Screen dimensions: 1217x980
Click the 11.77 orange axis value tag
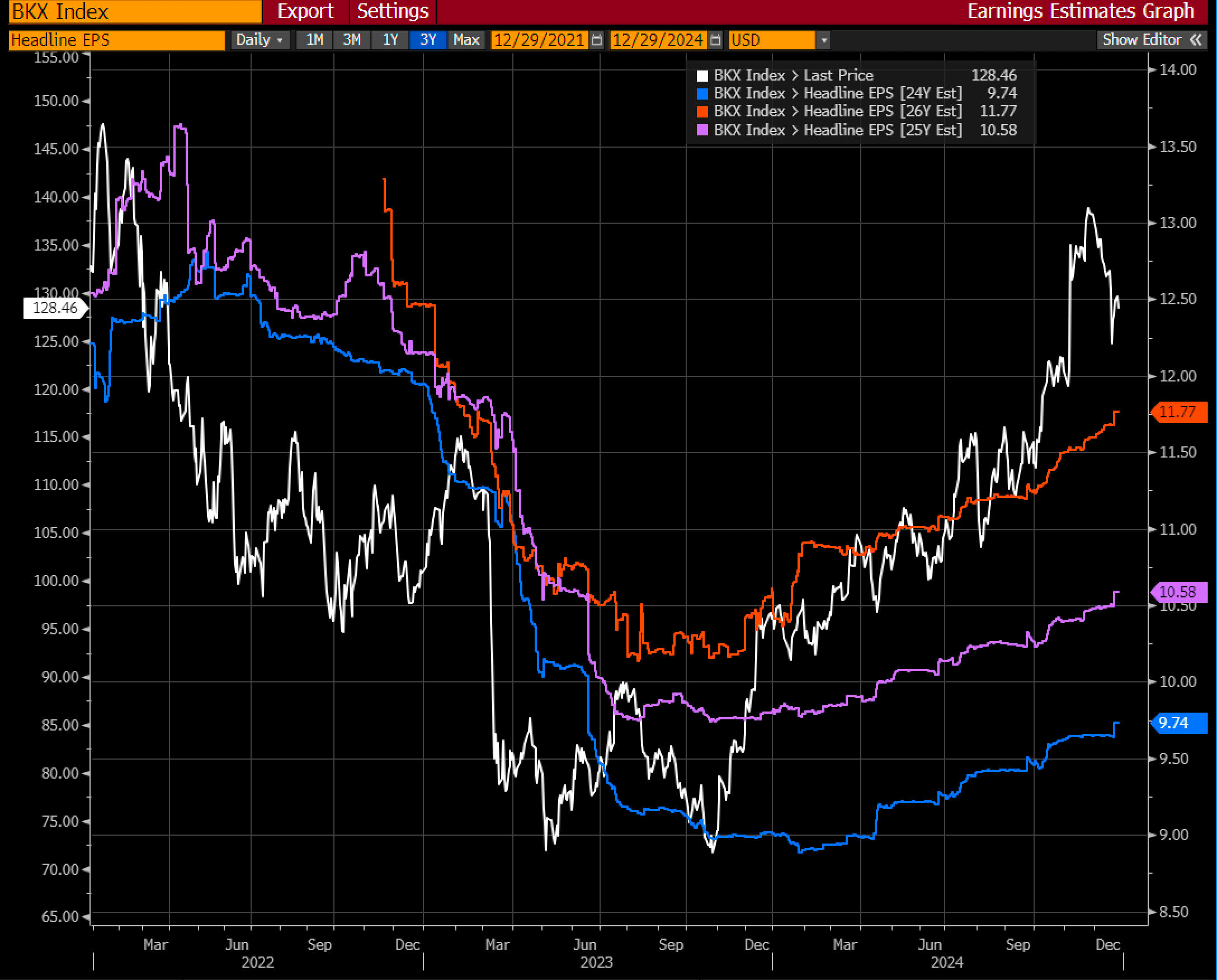tap(1178, 412)
